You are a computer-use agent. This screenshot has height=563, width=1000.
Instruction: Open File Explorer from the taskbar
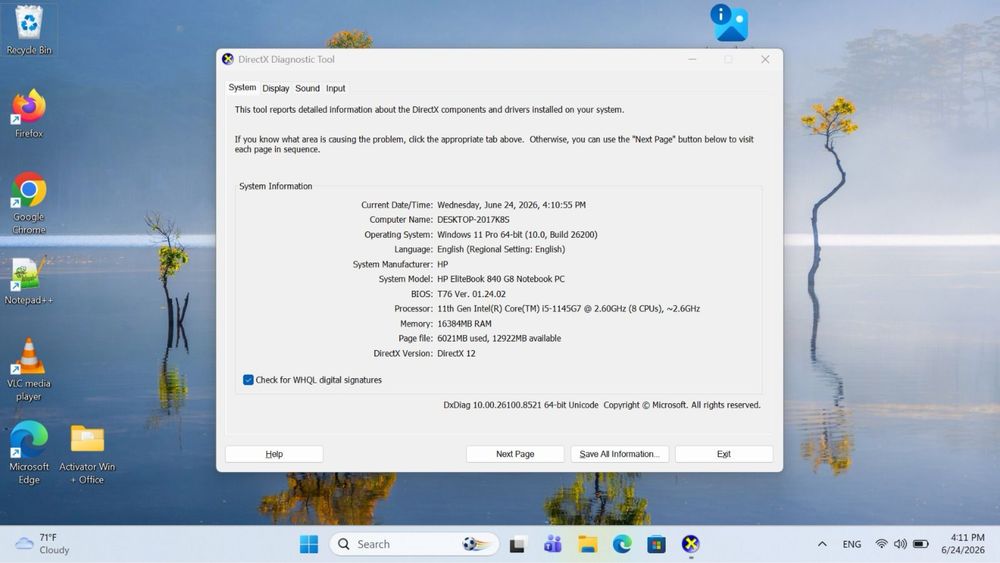(x=587, y=544)
